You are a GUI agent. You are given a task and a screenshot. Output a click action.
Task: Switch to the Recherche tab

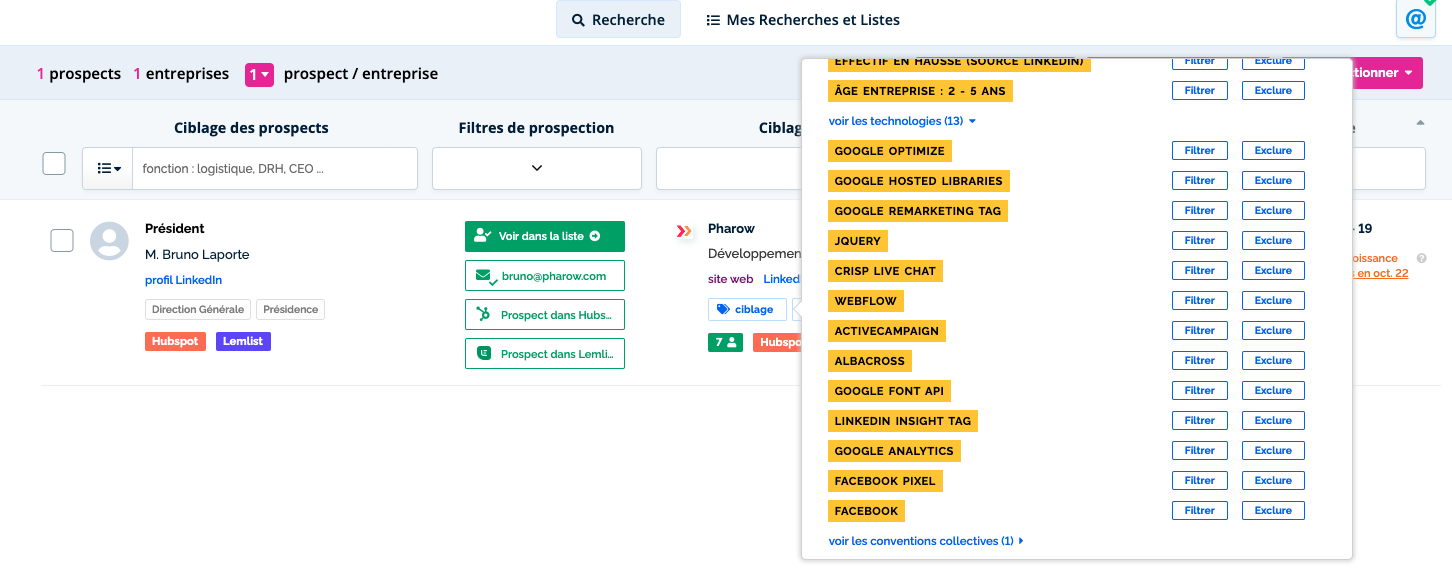[x=618, y=20]
